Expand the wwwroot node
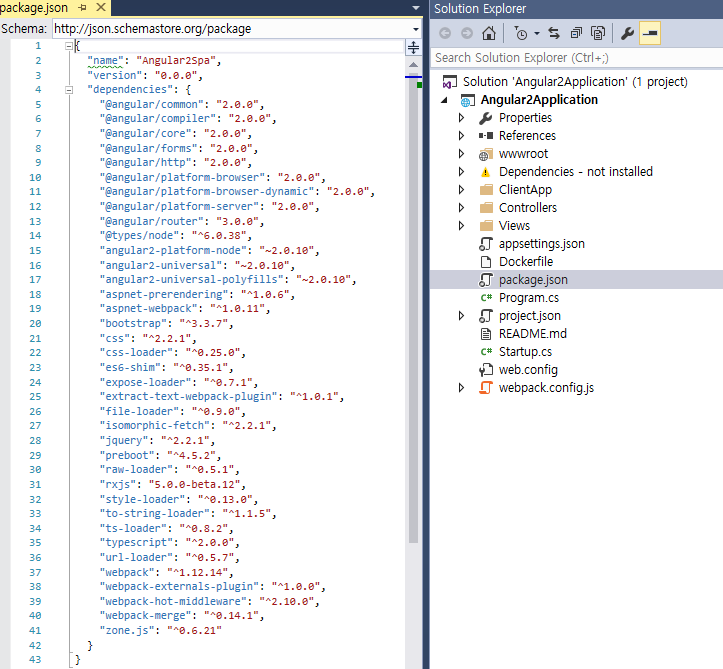The width and height of the screenshot is (723, 669). tap(461, 154)
